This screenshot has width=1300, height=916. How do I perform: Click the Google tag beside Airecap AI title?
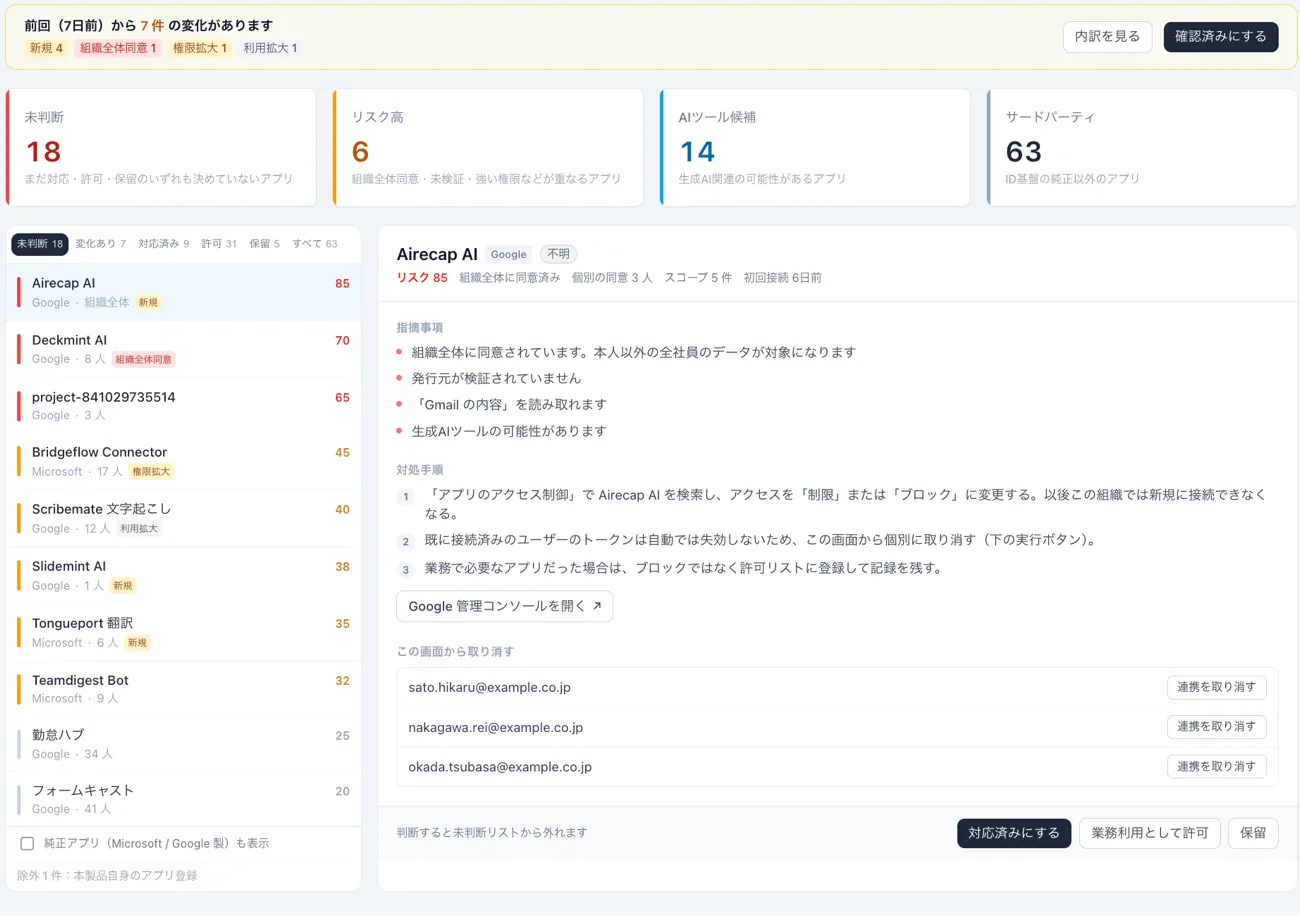point(508,254)
